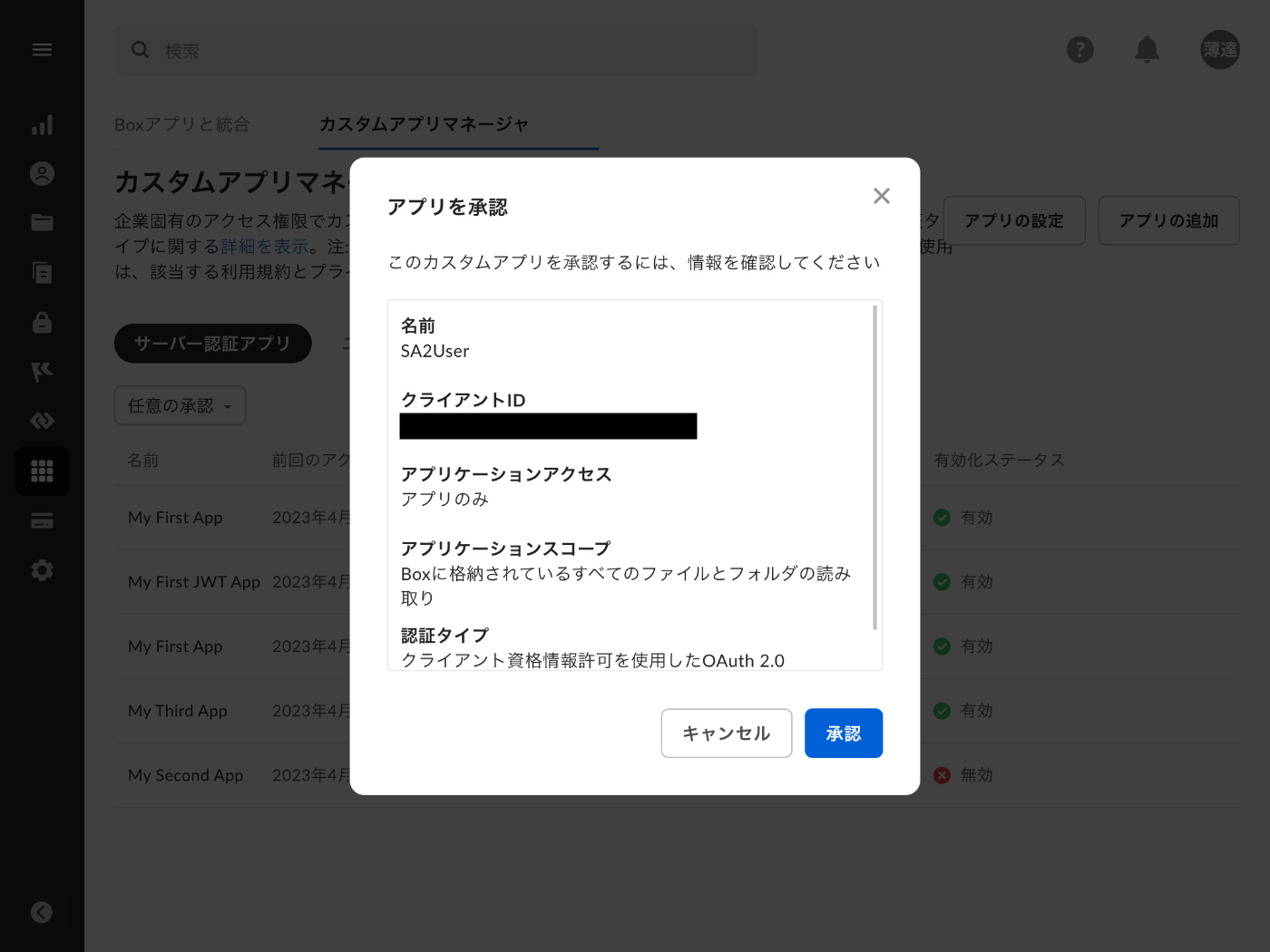The height and width of the screenshot is (952, 1270).
Task: Open the Security lock icon in sidebar
Action: [42, 322]
